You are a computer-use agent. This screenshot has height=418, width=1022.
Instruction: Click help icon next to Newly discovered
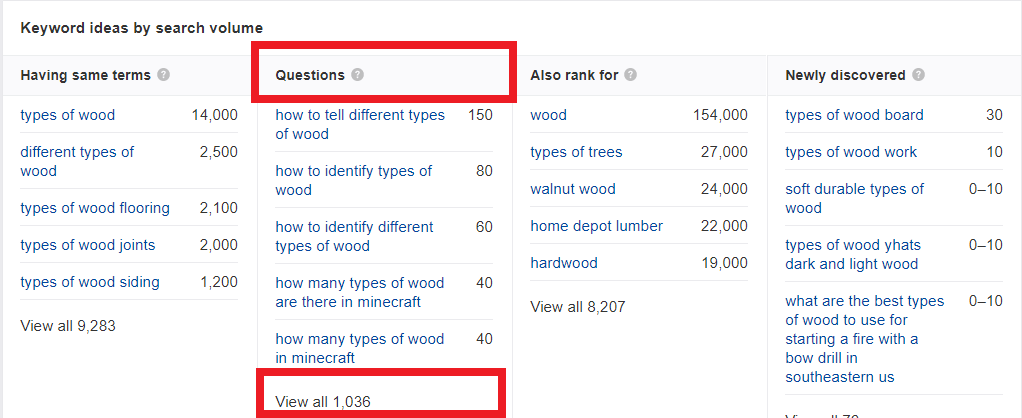(x=918, y=75)
